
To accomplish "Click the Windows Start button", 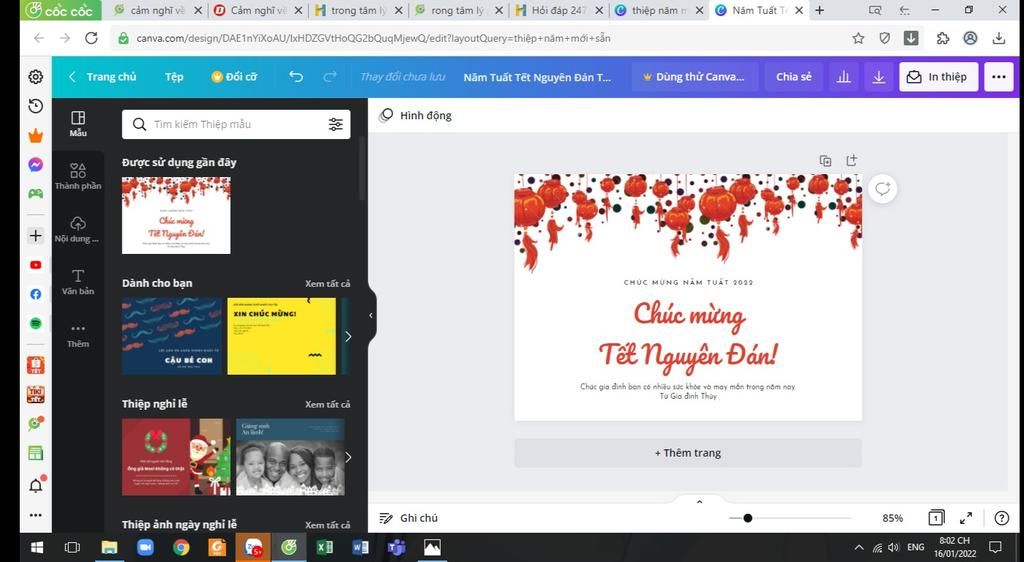I will point(37,547).
